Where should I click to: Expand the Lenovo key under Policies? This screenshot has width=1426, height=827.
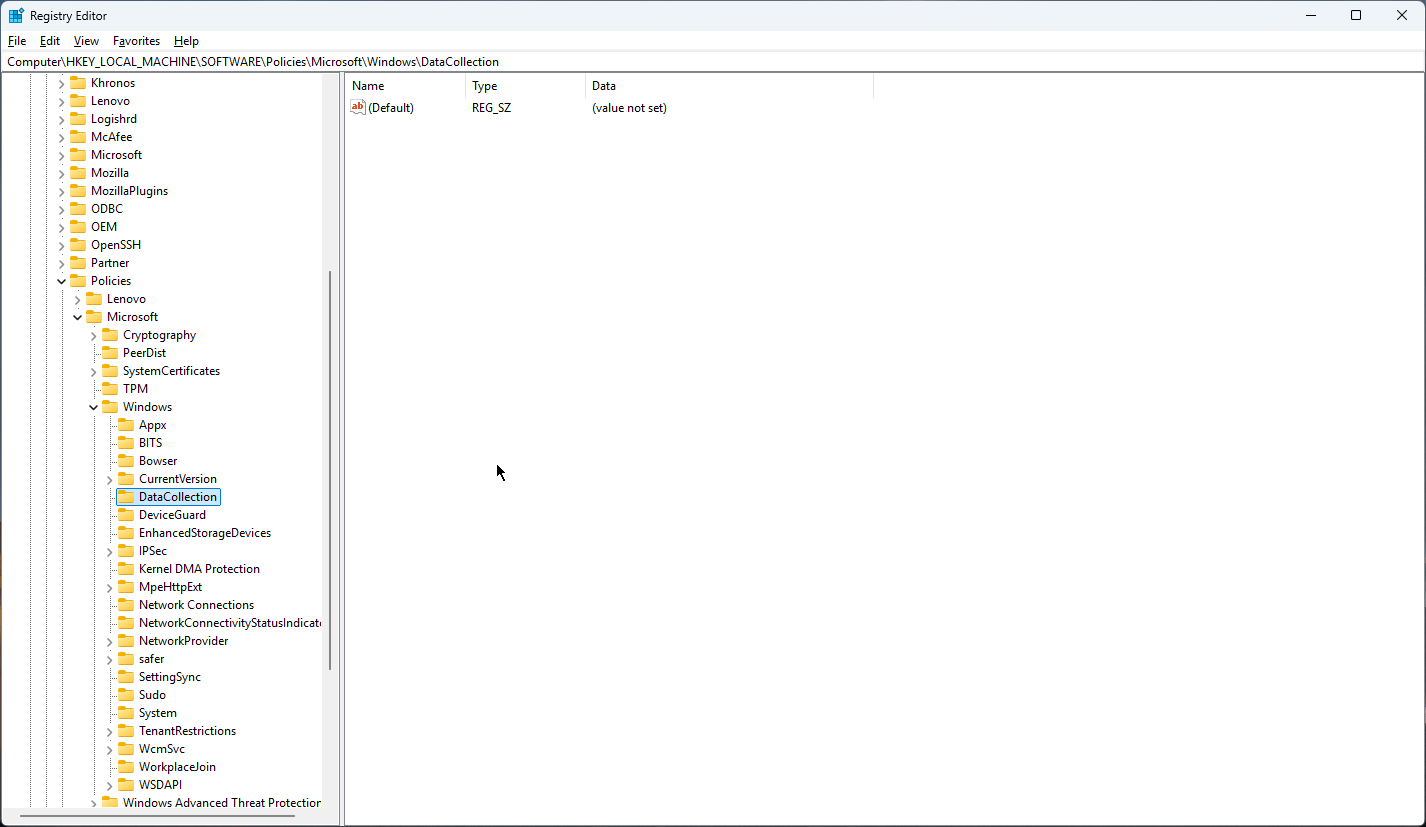click(x=78, y=299)
